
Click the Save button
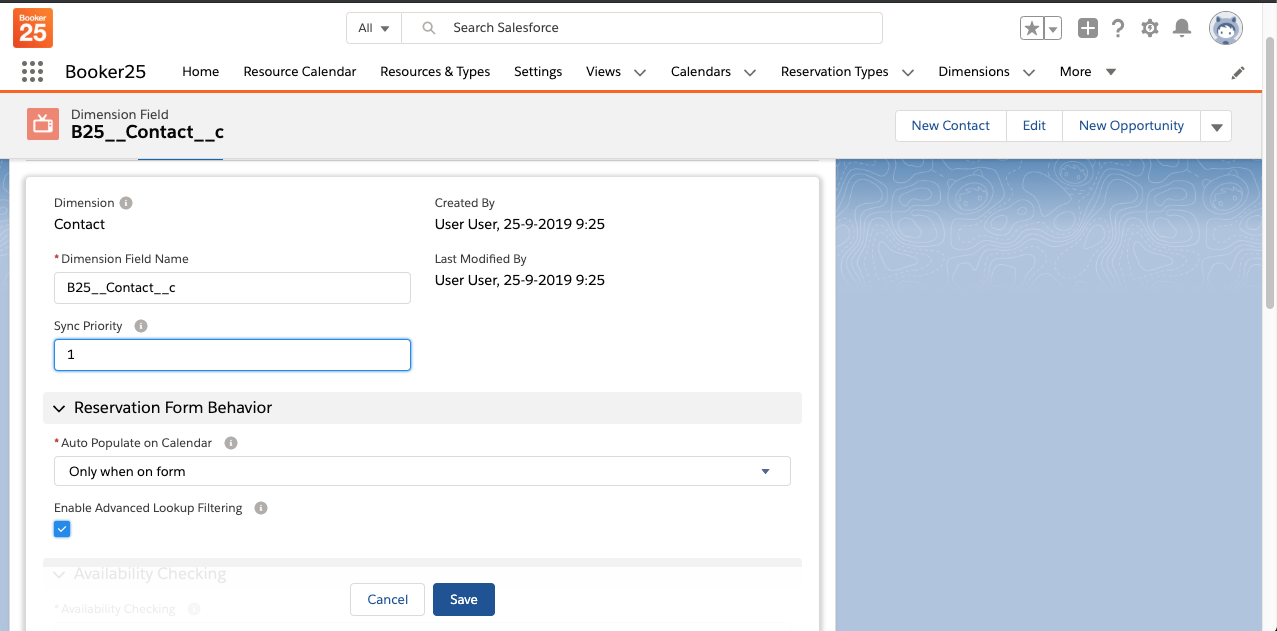click(x=463, y=599)
